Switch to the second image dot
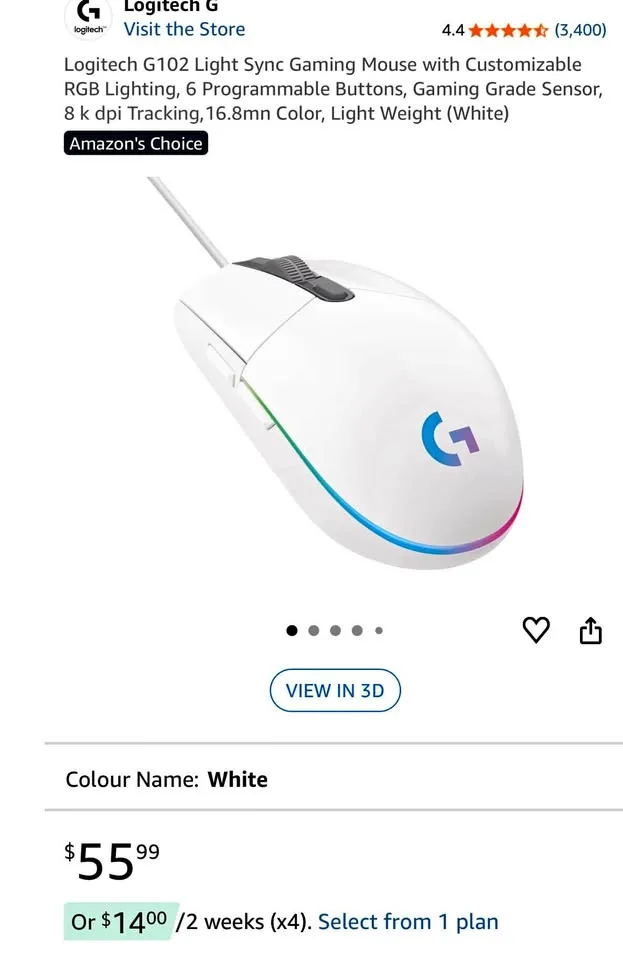Viewport: 623px width, 960px height. click(313, 630)
